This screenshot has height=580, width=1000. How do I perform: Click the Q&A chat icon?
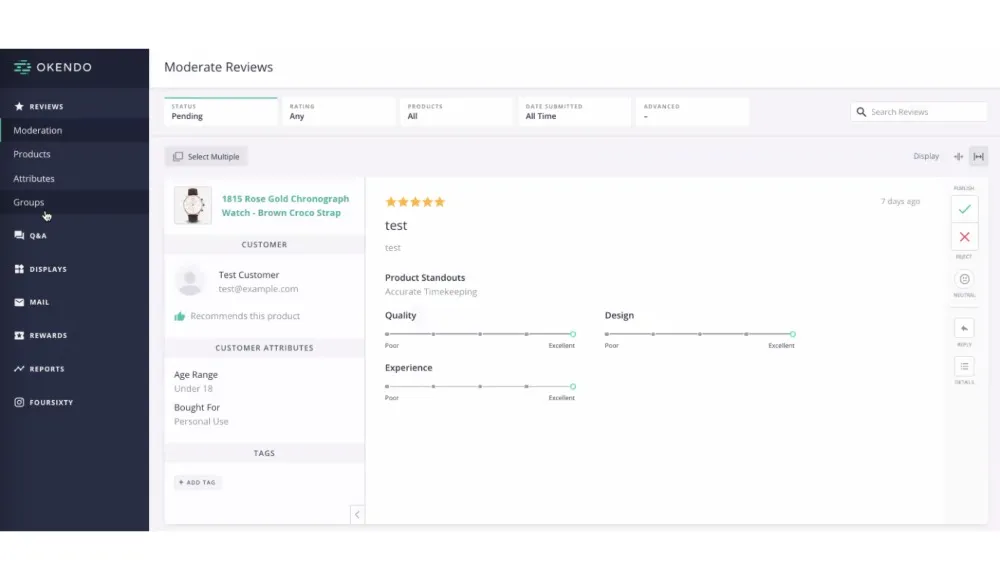[19, 235]
